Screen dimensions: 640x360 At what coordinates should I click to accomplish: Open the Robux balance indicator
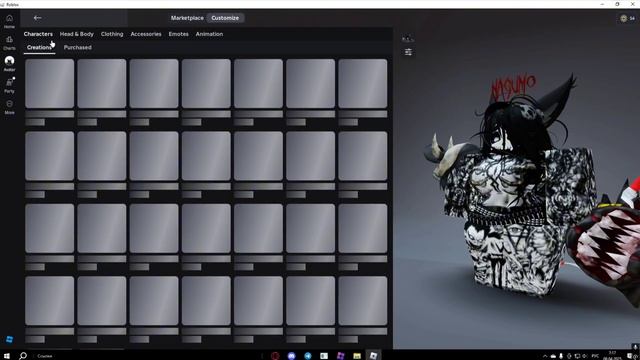627,18
